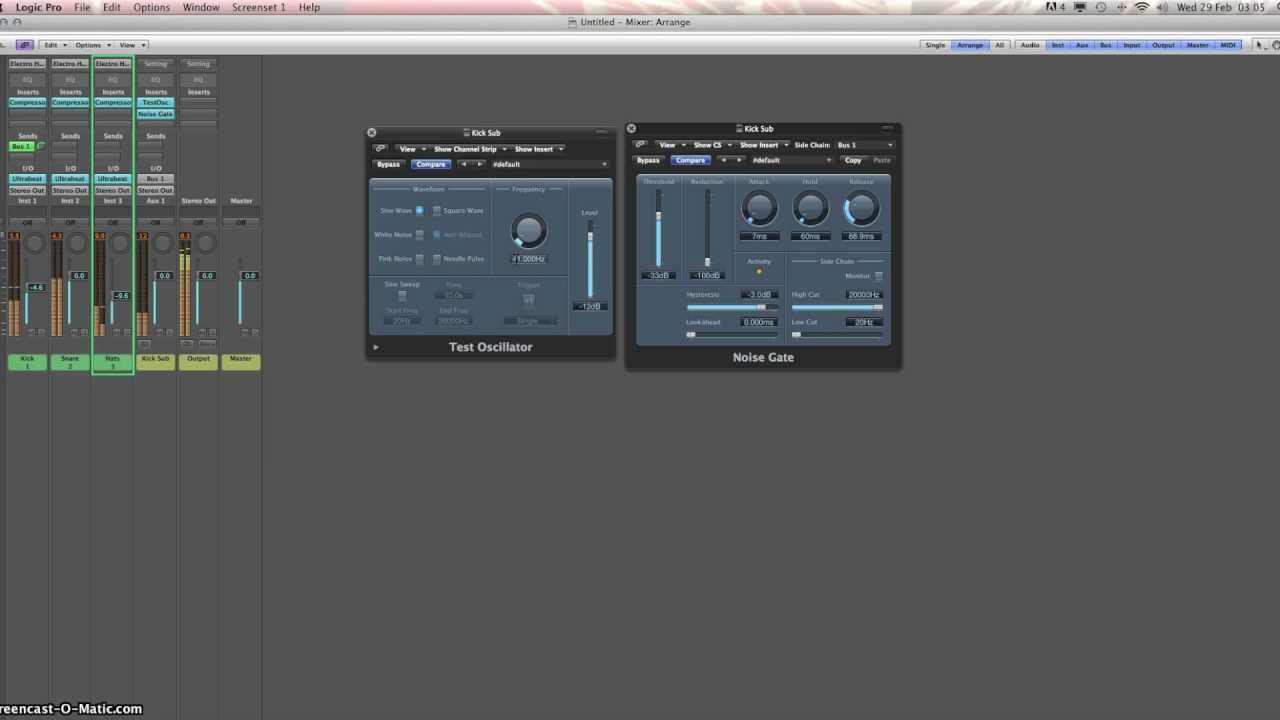Select next preset arrow in Noise Gate
The width and height of the screenshot is (1280, 720).
(739, 160)
